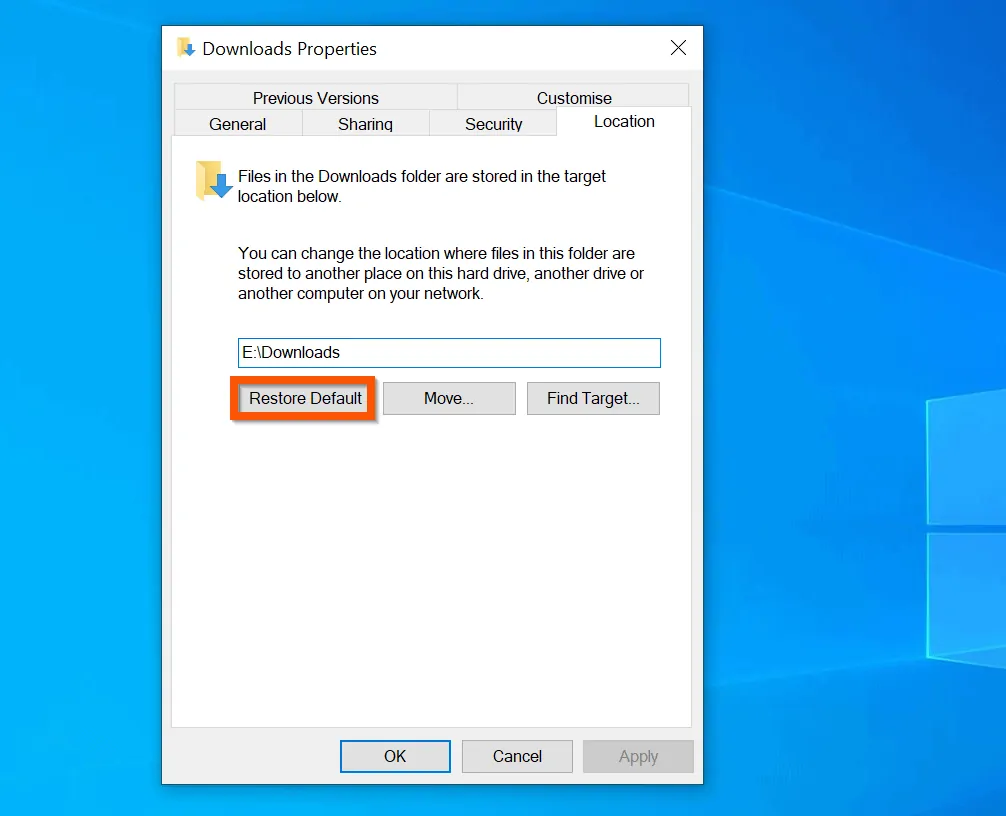
Task: Click the folder download icon above the description
Action: pyautogui.click(x=210, y=180)
